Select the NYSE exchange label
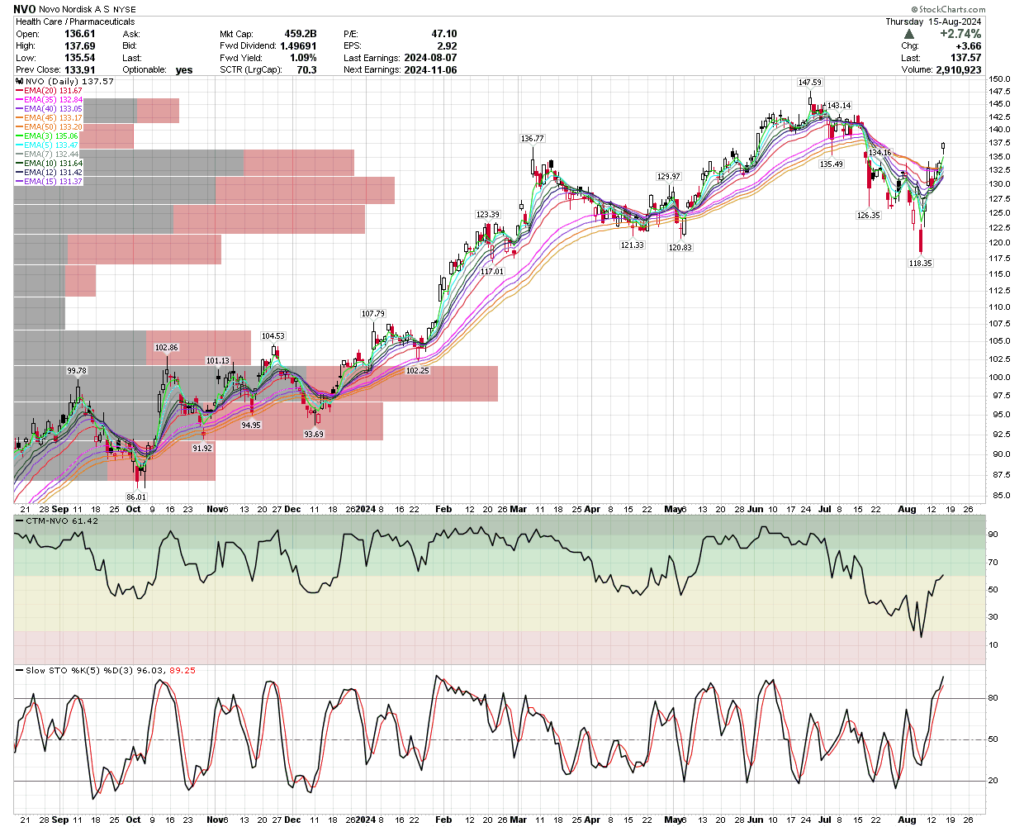This screenshot has width=1024, height=827. tap(126, 9)
